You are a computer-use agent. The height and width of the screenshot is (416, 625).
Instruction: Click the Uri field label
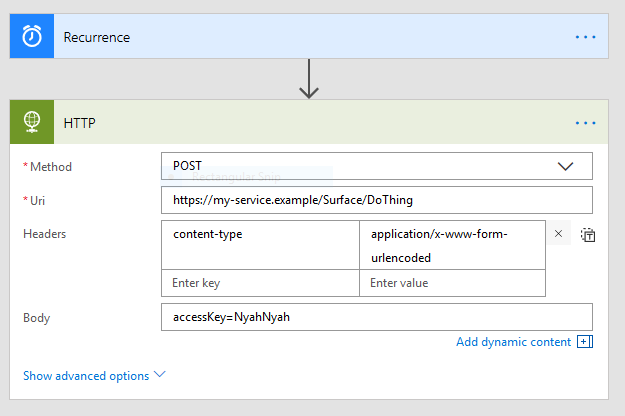tap(37, 200)
